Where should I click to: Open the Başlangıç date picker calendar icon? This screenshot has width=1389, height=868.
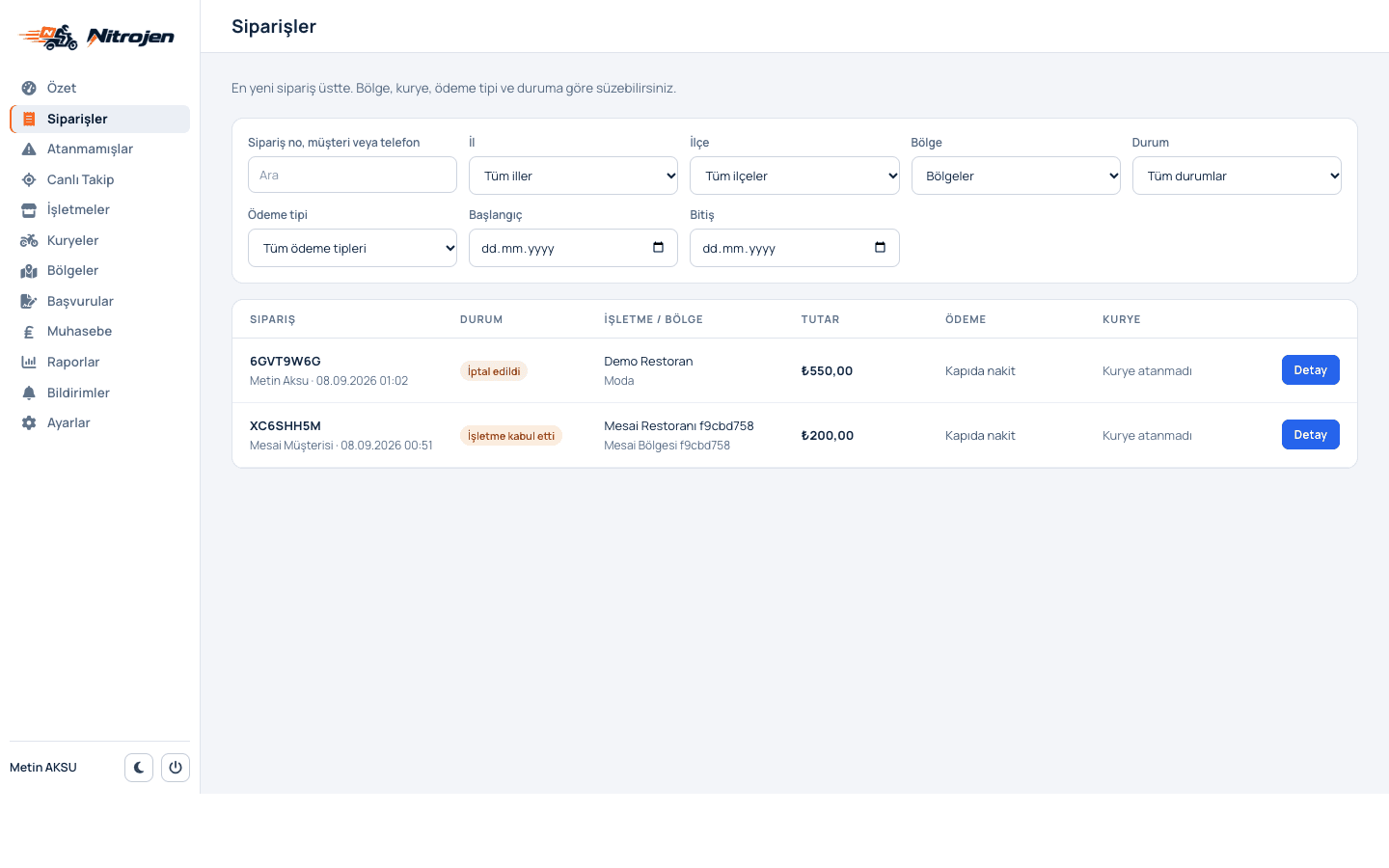[659, 248]
